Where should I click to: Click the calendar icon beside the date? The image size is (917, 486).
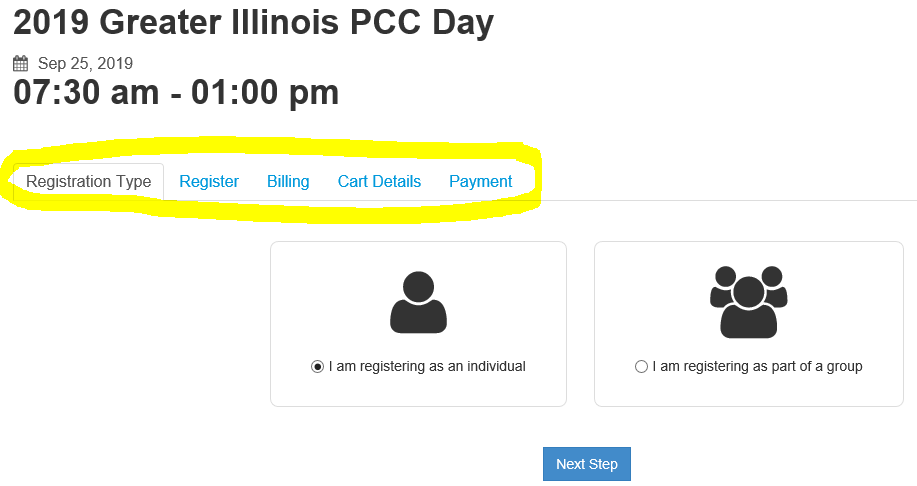(x=21, y=64)
